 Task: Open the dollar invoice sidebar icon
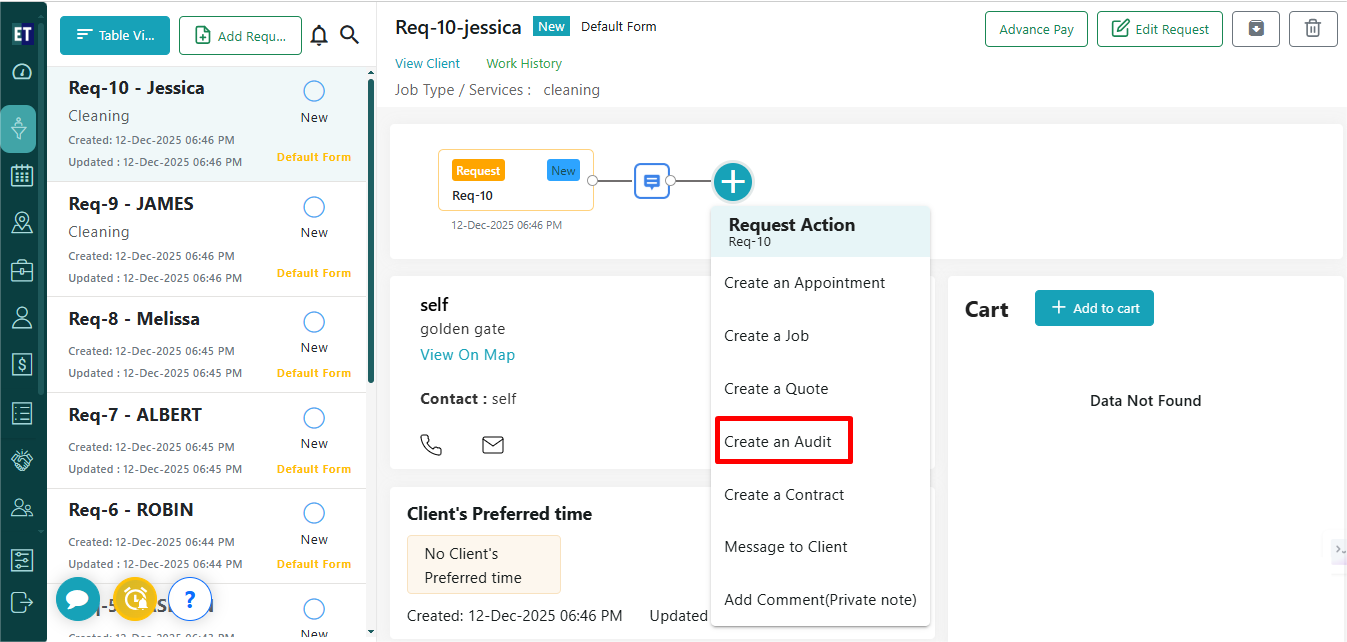(21, 364)
